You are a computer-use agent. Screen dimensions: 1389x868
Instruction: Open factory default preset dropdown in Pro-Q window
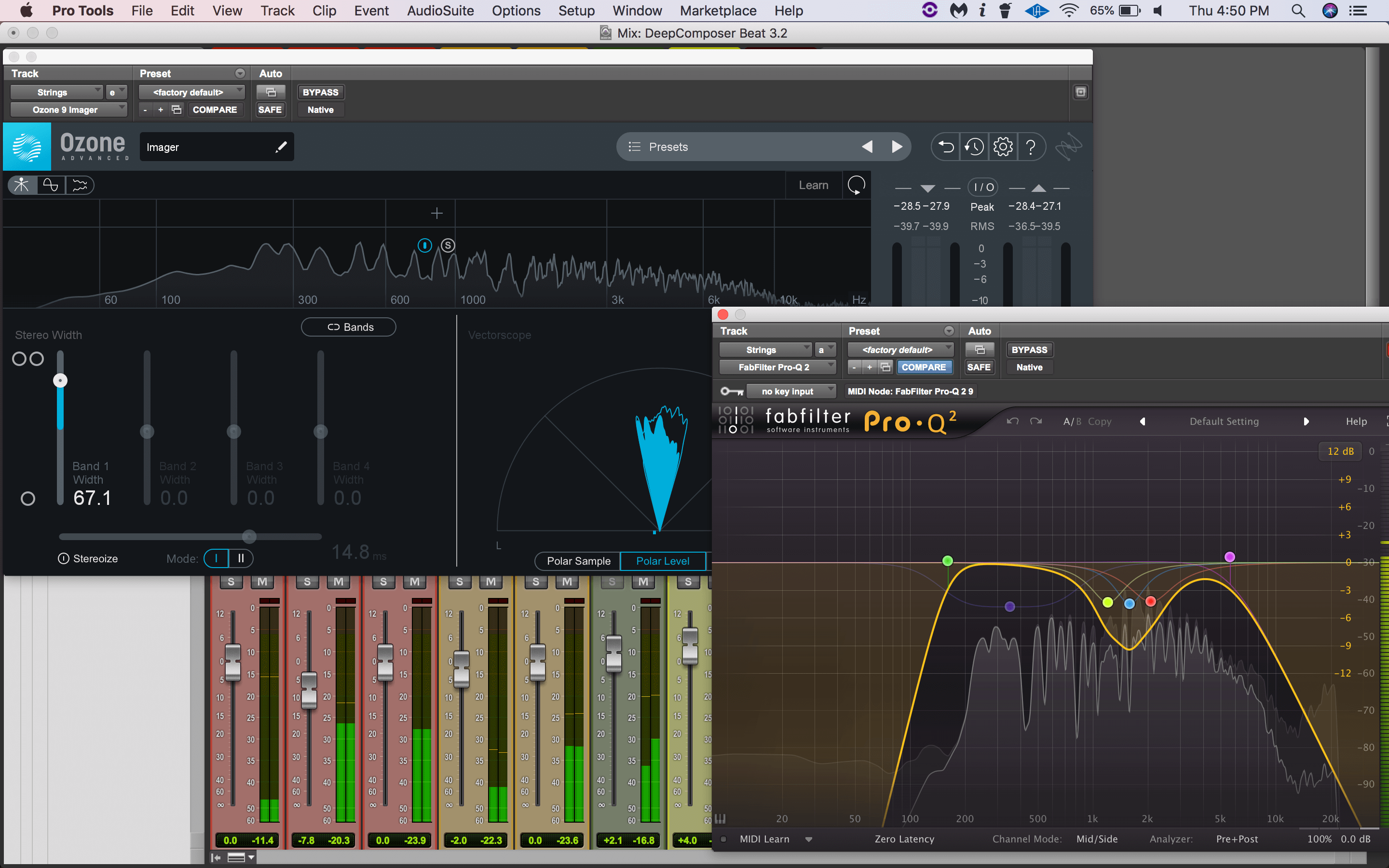(x=900, y=350)
